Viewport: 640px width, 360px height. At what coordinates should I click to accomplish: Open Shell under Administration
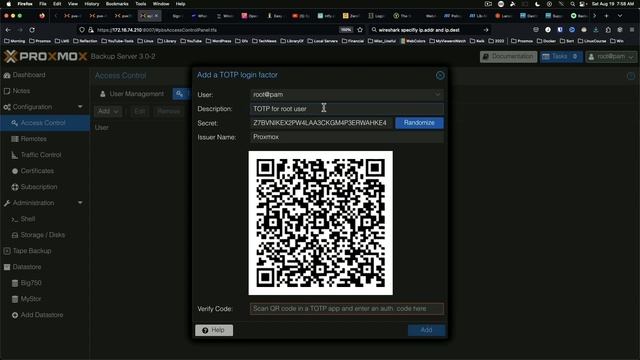pyautogui.click(x=28, y=219)
